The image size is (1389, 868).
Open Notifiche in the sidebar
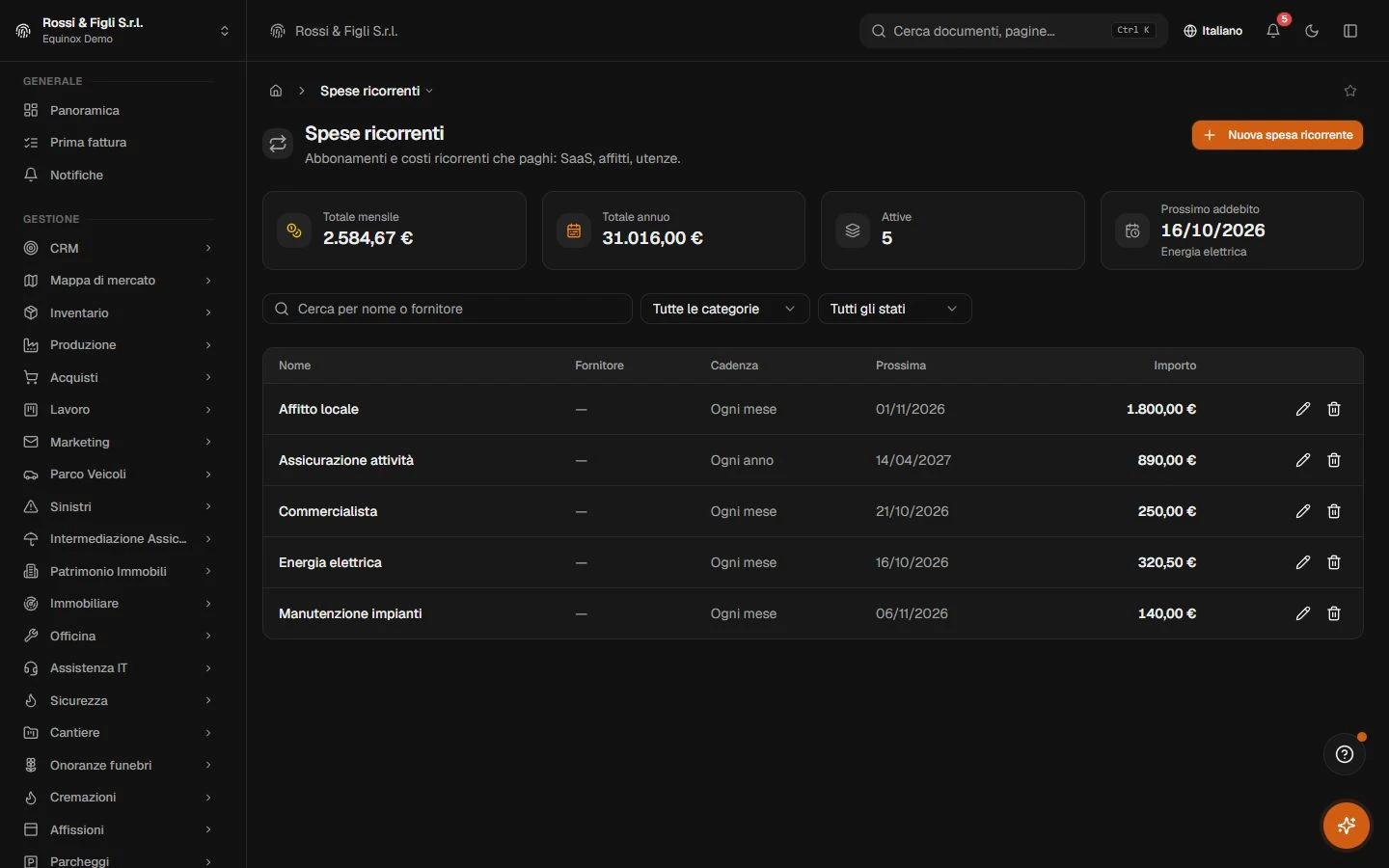click(118, 175)
